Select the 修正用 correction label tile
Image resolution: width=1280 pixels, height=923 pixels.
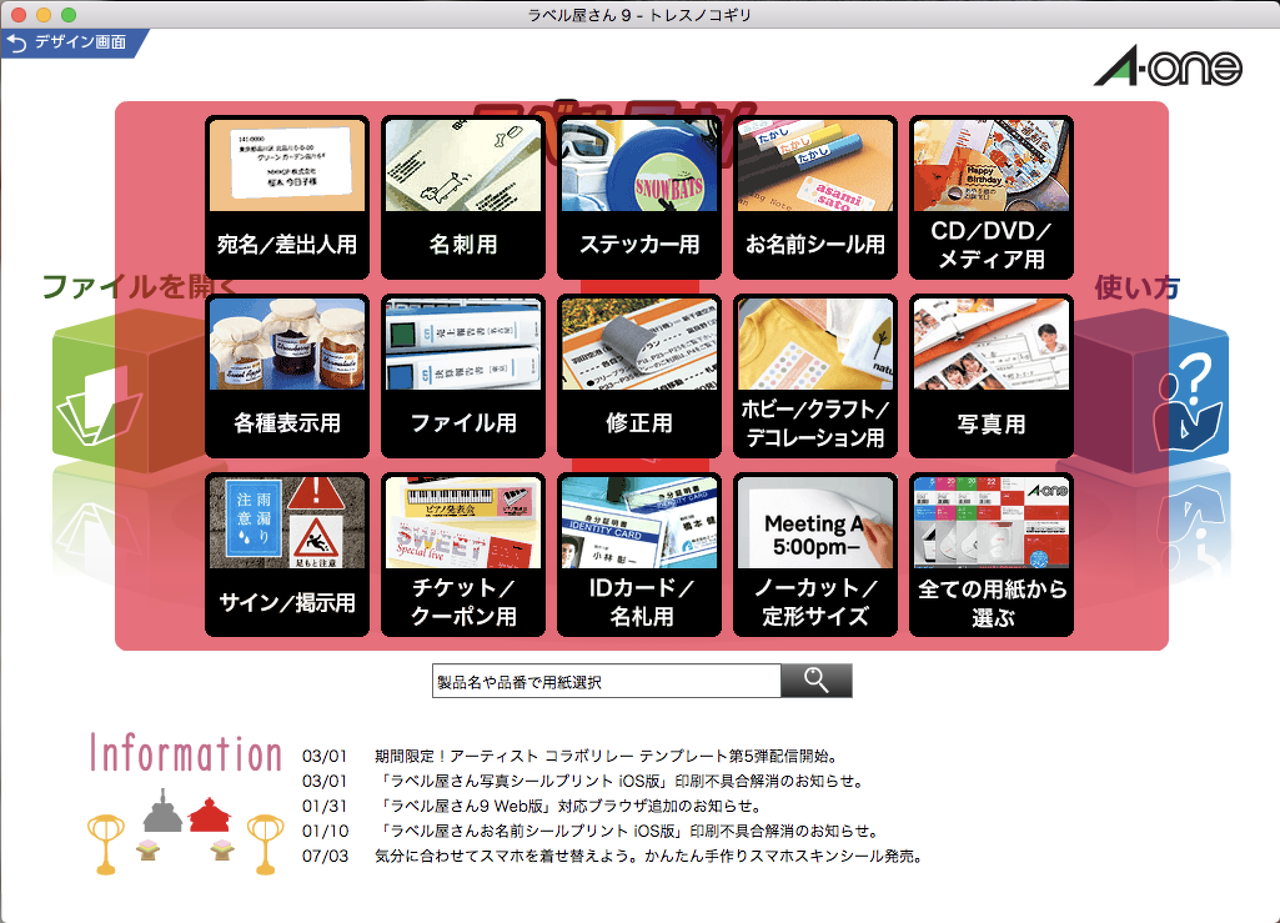pos(639,376)
